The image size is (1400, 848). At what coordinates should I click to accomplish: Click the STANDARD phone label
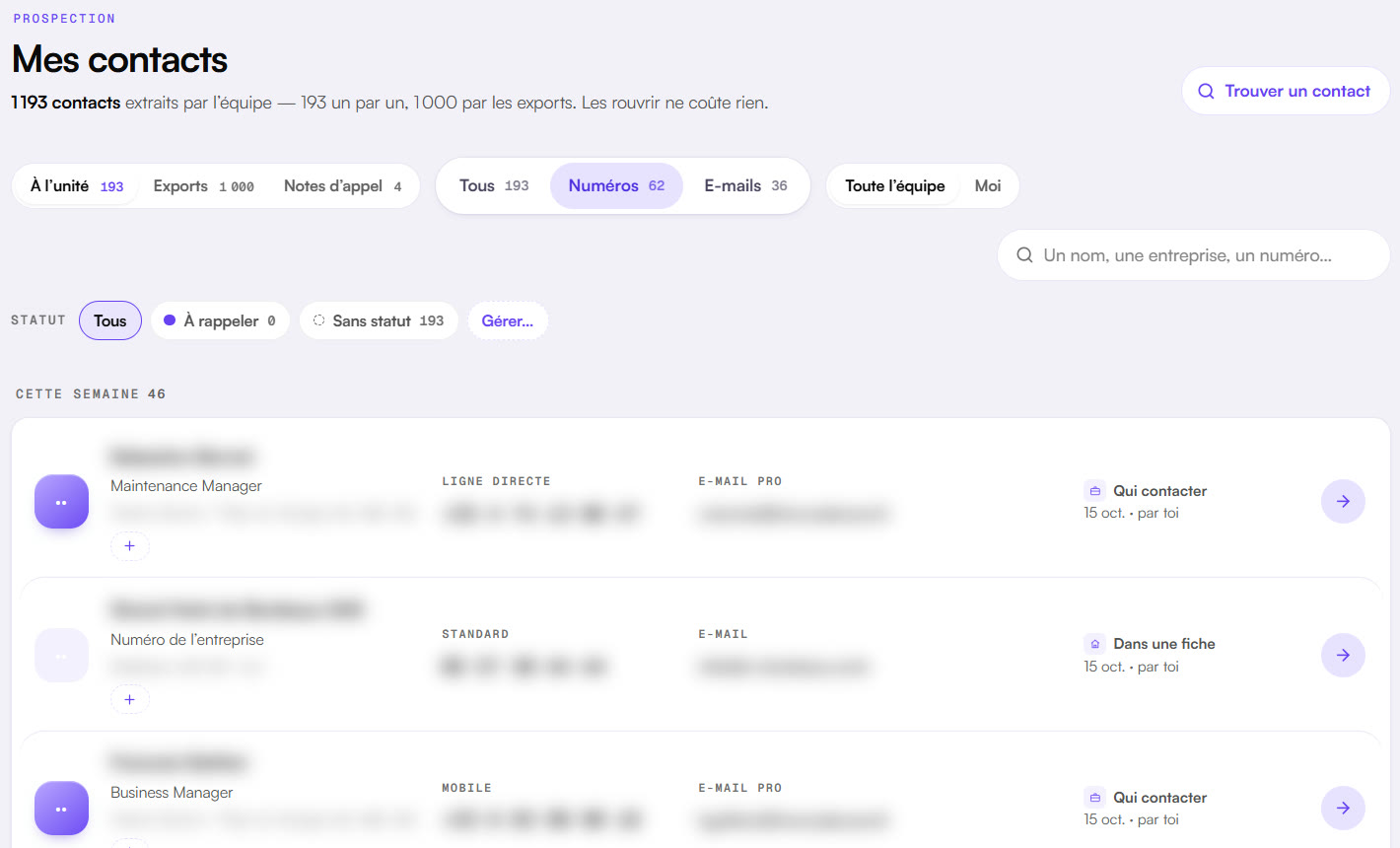(475, 634)
